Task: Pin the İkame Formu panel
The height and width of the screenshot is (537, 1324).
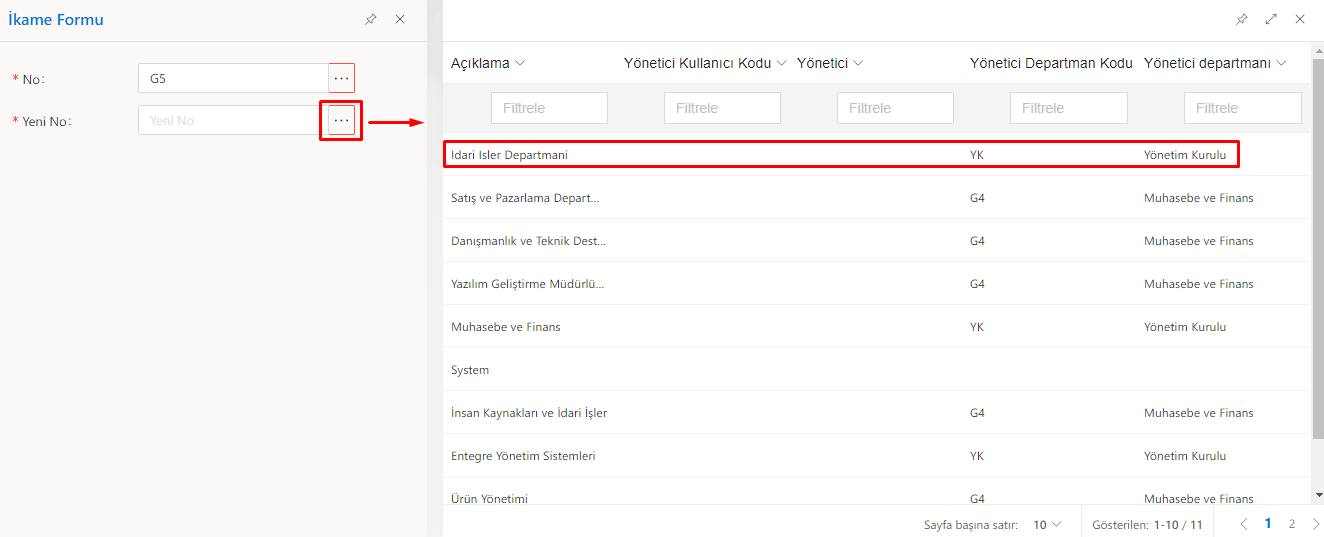Action: (x=371, y=19)
